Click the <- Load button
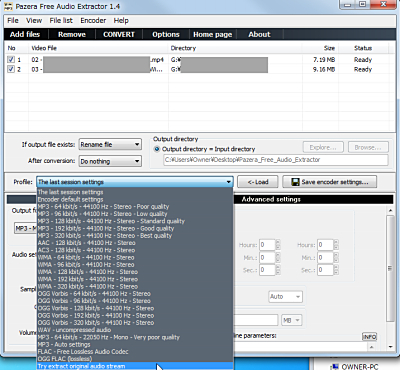Viewport: 400px width, 370px height. pyautogui.click(x=258, y=182)
